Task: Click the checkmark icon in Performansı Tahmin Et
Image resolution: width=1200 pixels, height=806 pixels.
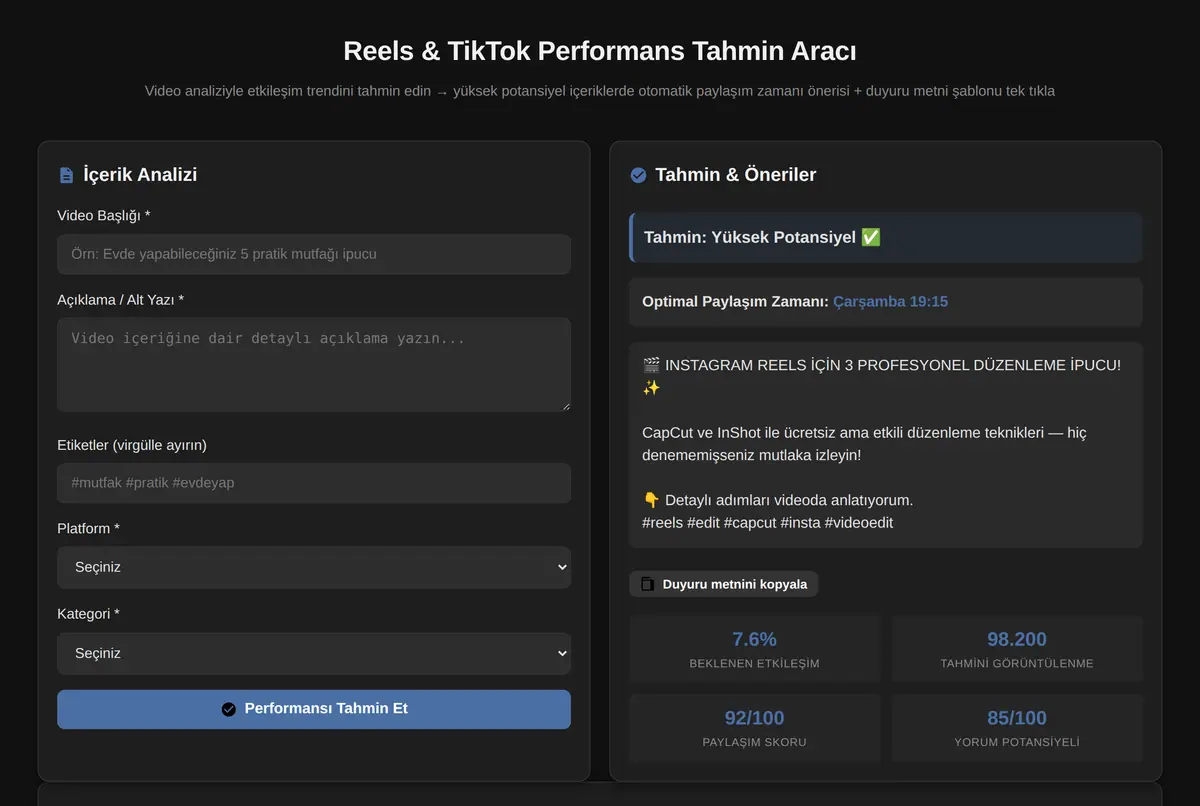Action: point(228,709)
